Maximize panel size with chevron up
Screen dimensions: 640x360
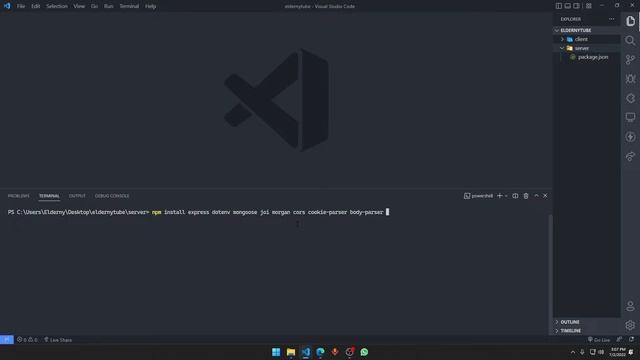[536, 196]
